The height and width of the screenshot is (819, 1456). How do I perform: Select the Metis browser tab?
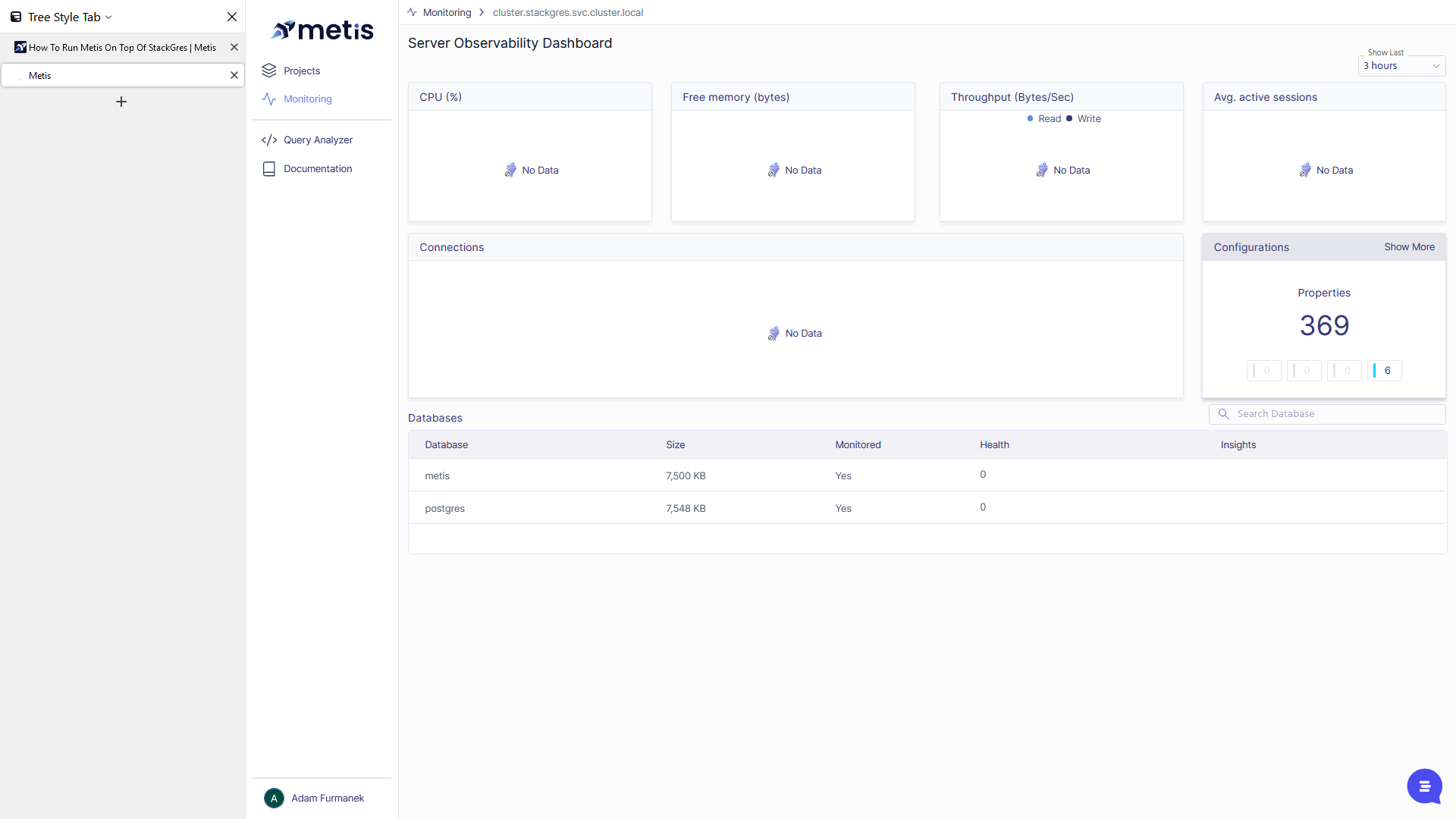point(122,75)
